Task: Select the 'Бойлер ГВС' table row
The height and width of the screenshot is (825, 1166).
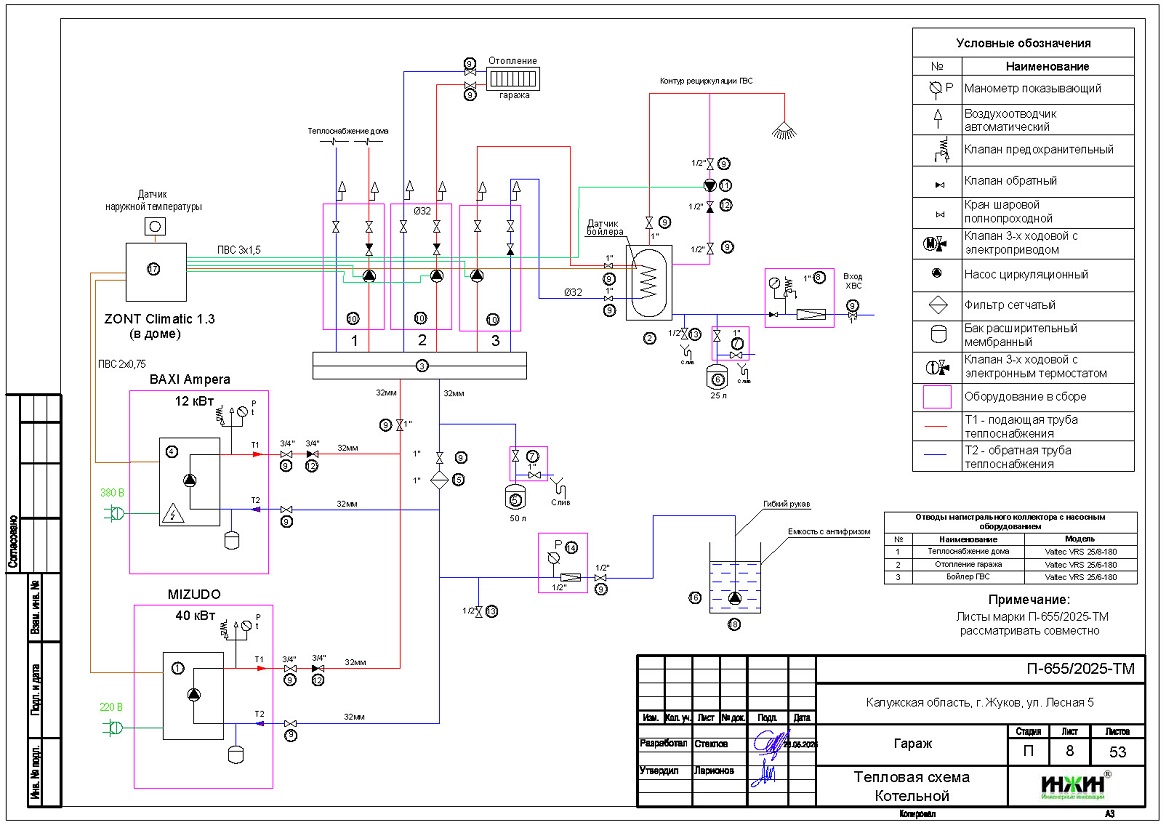Action: pyautogui.click(x=1009, y=577)
